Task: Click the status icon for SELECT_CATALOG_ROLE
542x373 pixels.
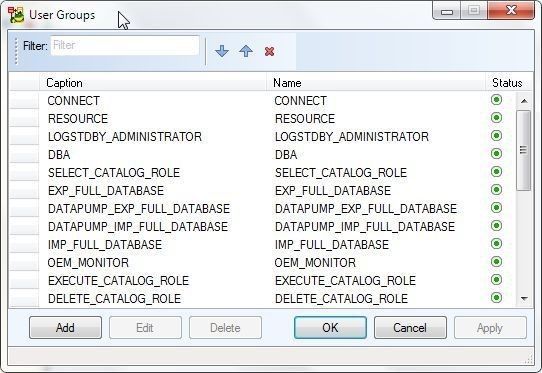Action: [x=496, y=172]
